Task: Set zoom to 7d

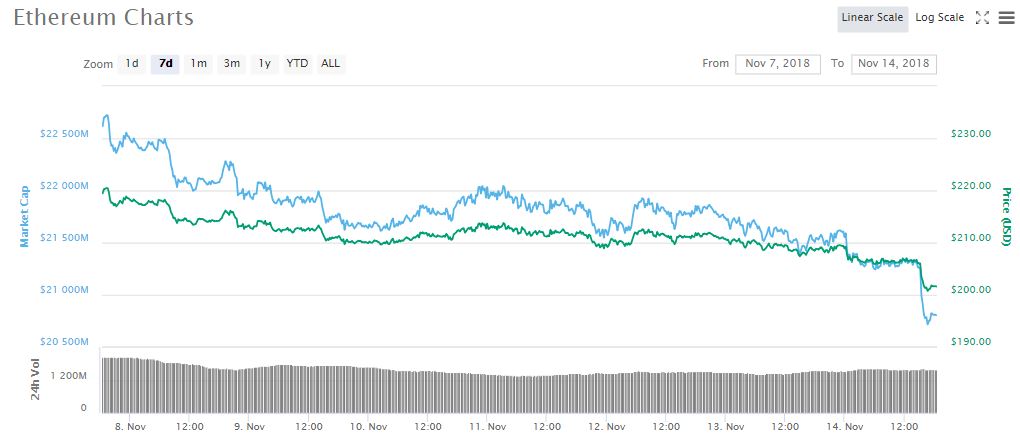Action: pos(165,64)
